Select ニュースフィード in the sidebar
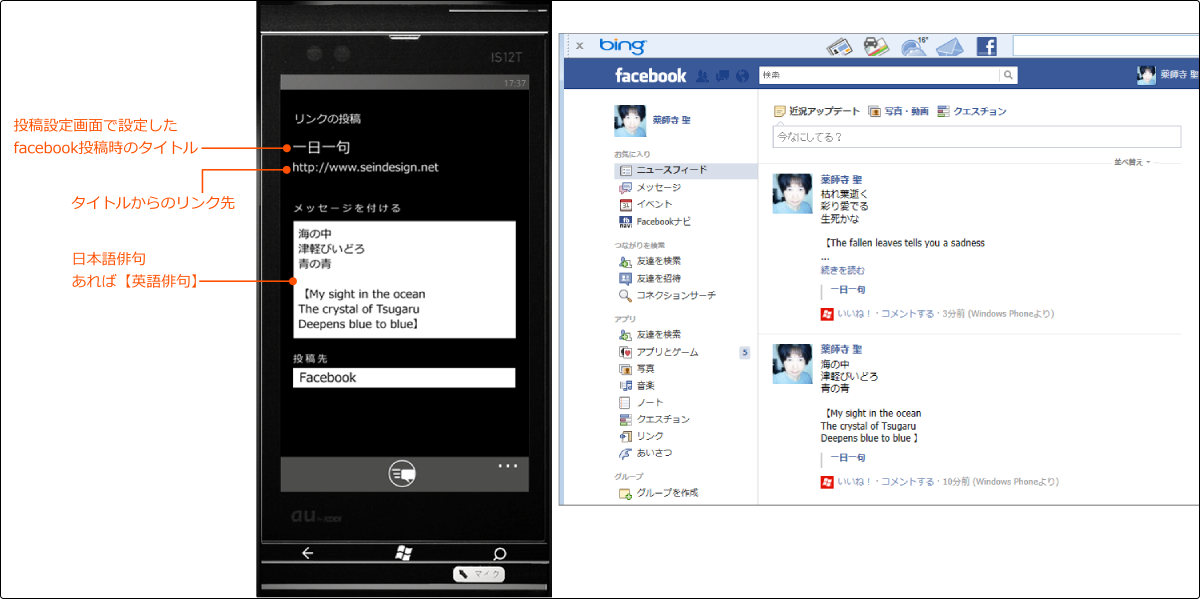The image size is (1200, 599). click(685, 170)
